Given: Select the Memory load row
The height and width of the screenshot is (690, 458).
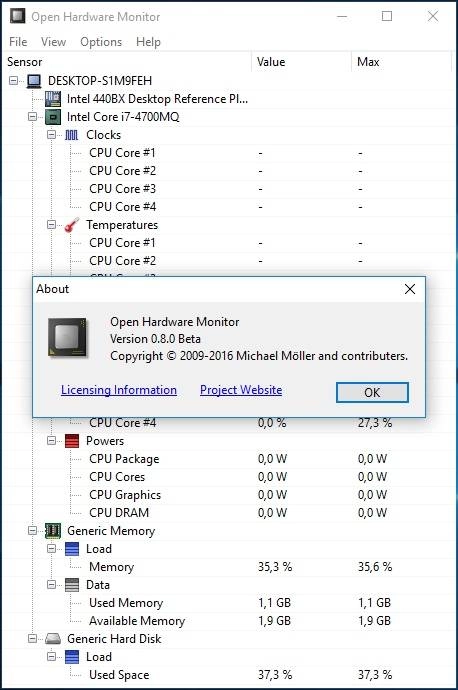Looking at the screenshot, I should click(229, 567).
